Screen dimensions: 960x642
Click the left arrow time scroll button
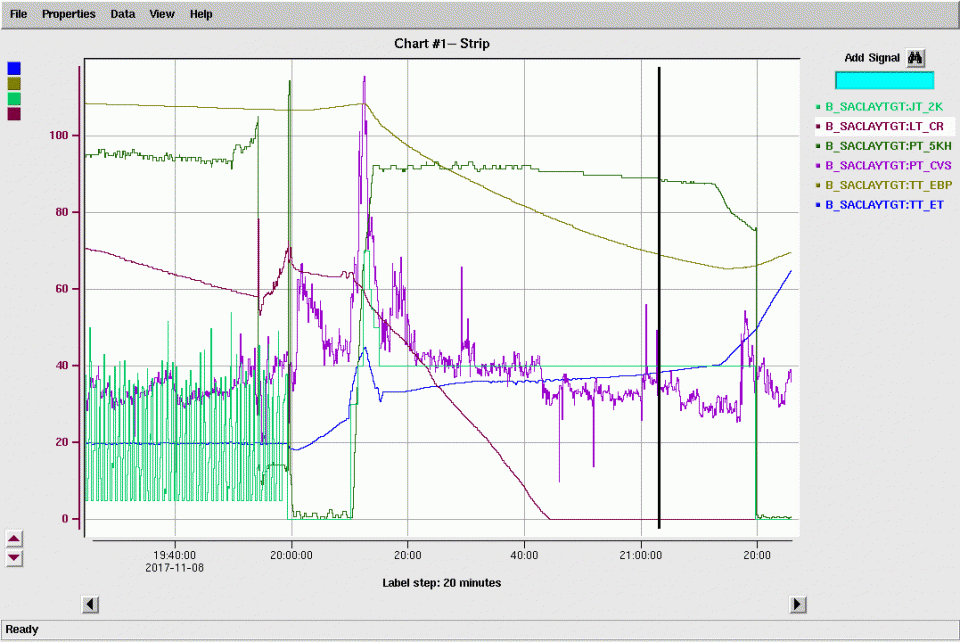[x=90, y=605]
